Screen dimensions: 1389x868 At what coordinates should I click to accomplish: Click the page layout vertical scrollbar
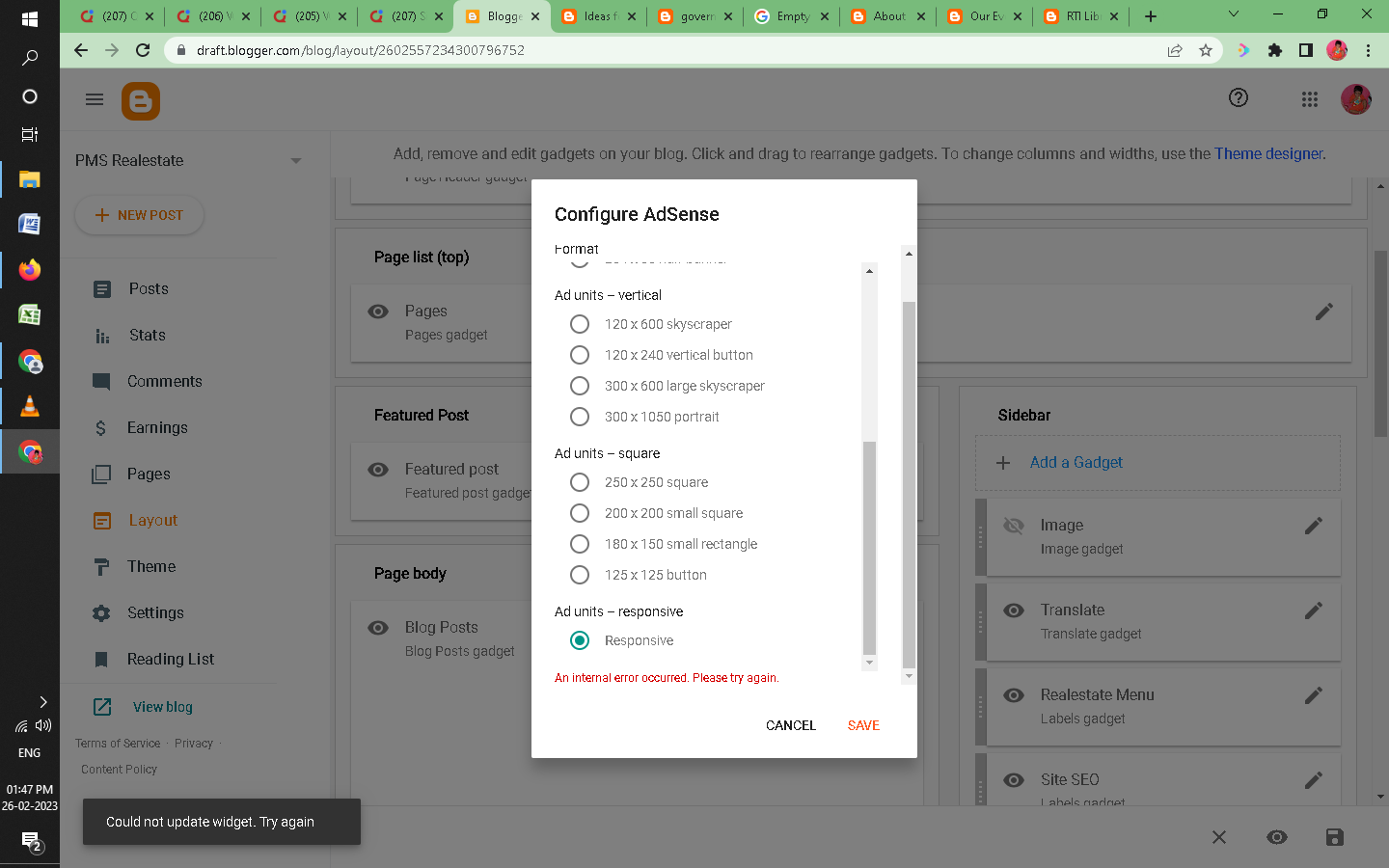point(1380,342)
